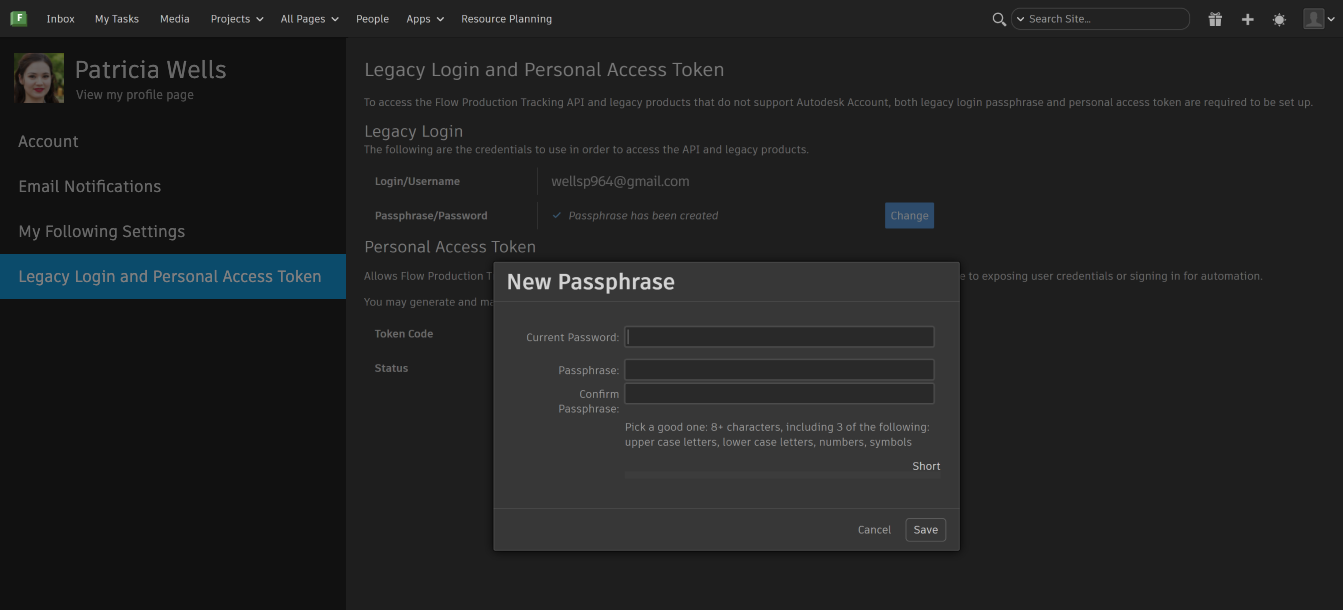Click into the Passphrase field
1343x610 pixels.
point(779,370)
